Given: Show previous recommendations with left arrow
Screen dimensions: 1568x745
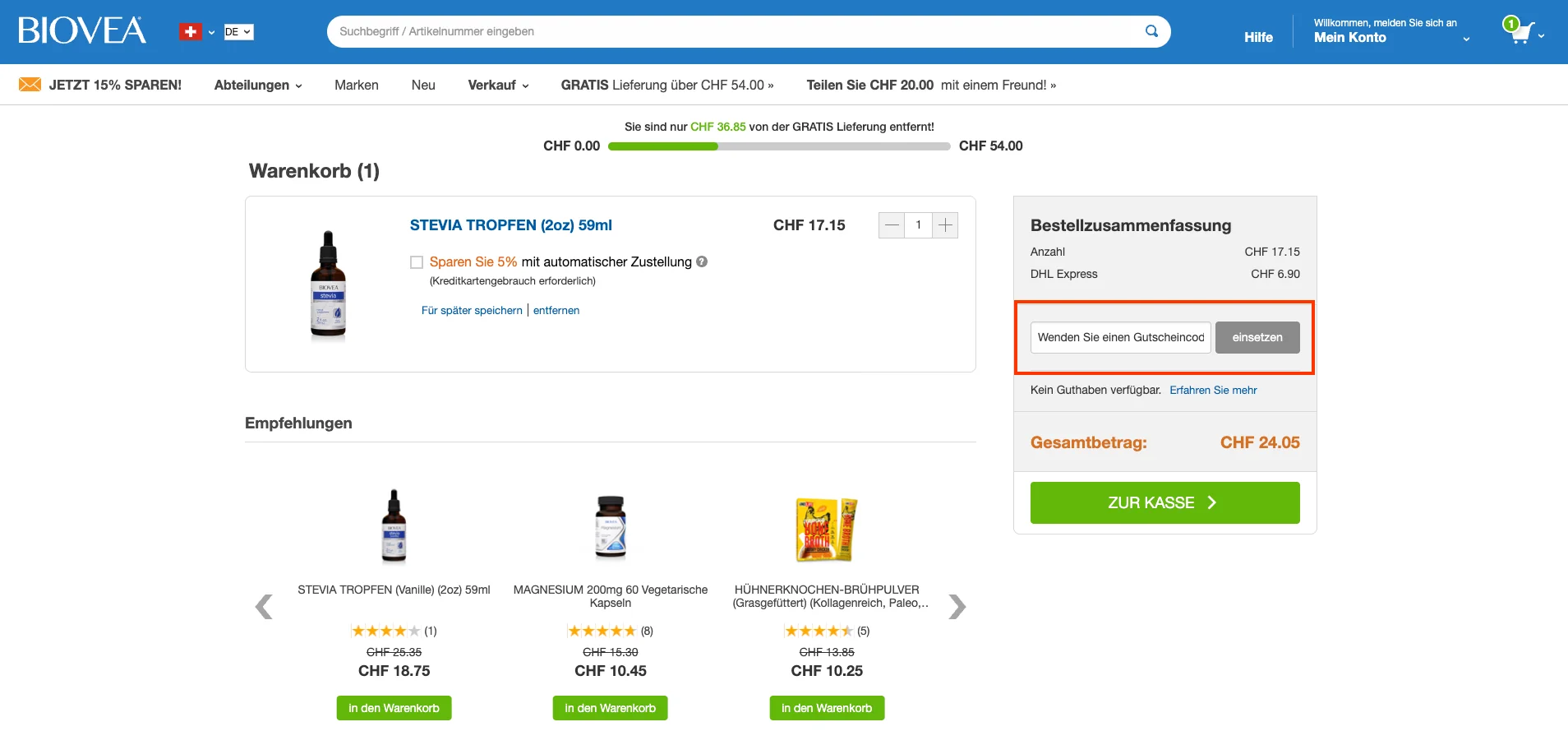Looking at the screenshot, I should 264,607.
